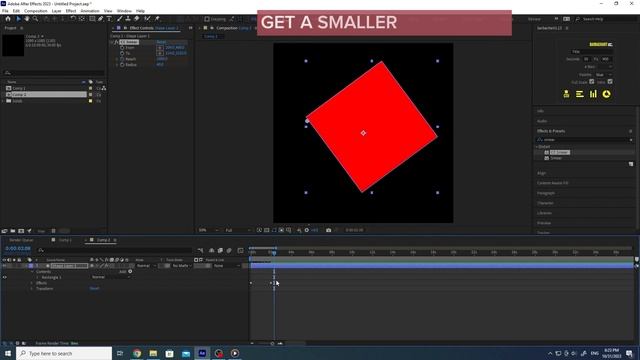Toggle the From property stopwatch
Screen dimensions: 640x360
(x=122, y=48)
